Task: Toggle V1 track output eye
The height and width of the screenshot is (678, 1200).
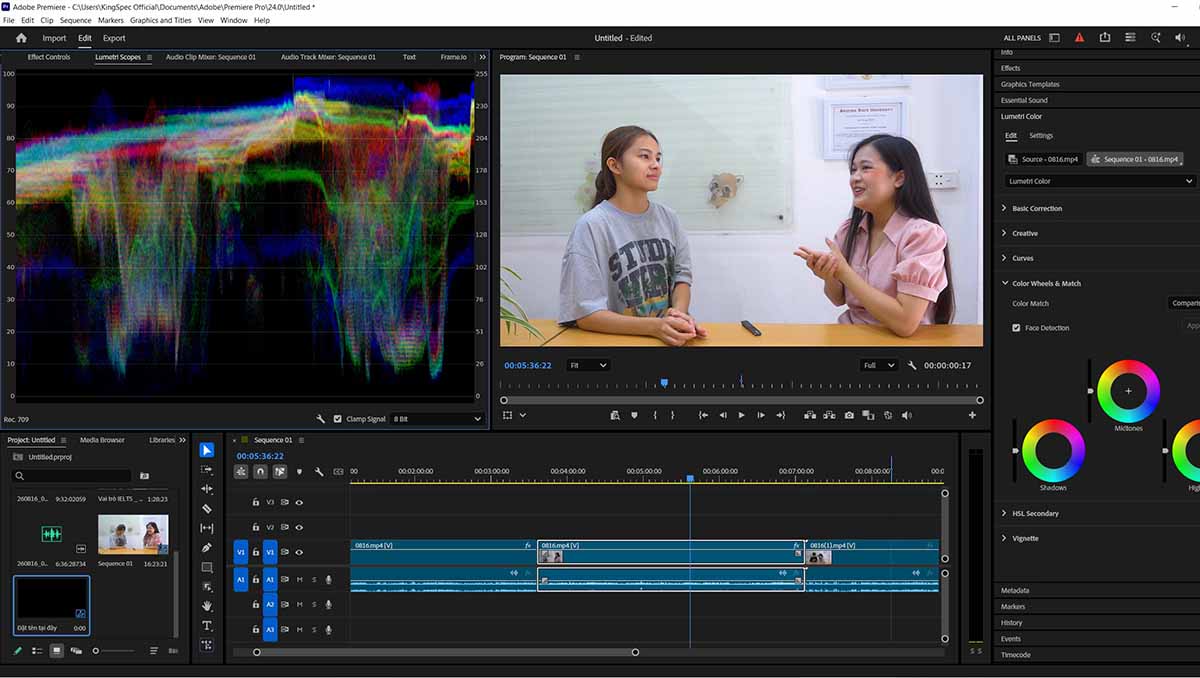Action: coord(298,552)
